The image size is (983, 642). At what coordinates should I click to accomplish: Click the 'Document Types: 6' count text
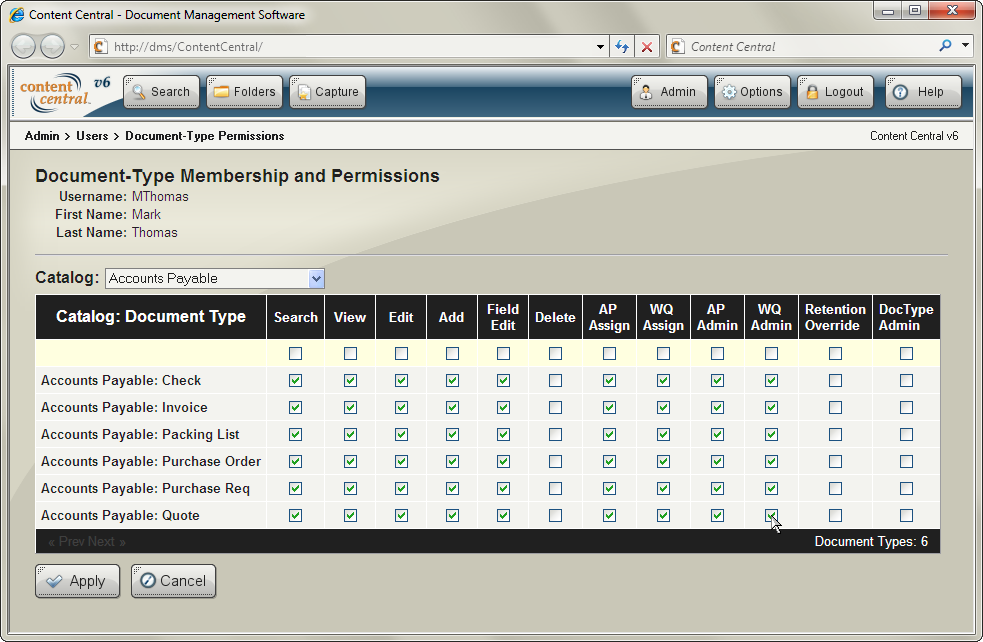pyautogui.click(x=871, y=542)
